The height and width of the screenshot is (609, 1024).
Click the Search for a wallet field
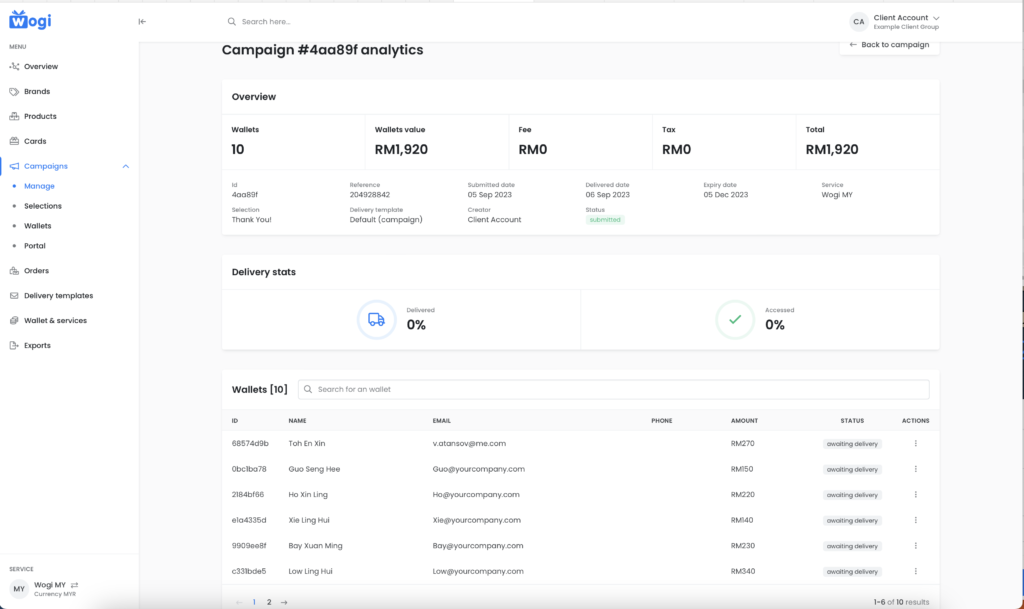pos(614,389)
